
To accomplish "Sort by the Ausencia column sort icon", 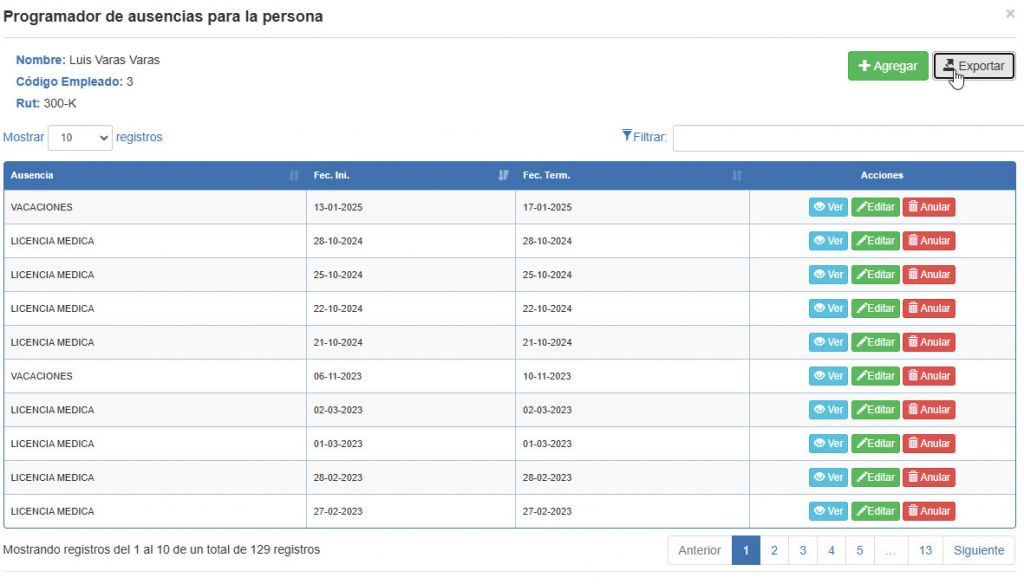I will [294, 175].
